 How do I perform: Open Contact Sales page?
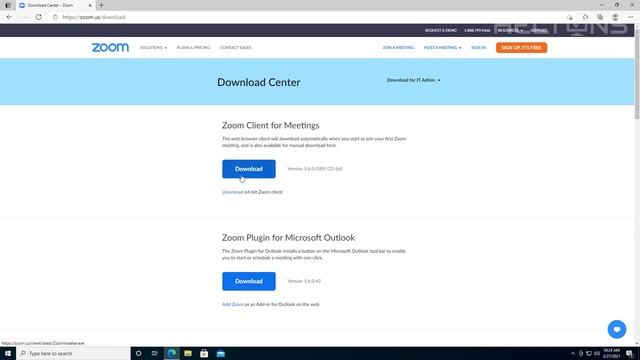pos(236,48)
